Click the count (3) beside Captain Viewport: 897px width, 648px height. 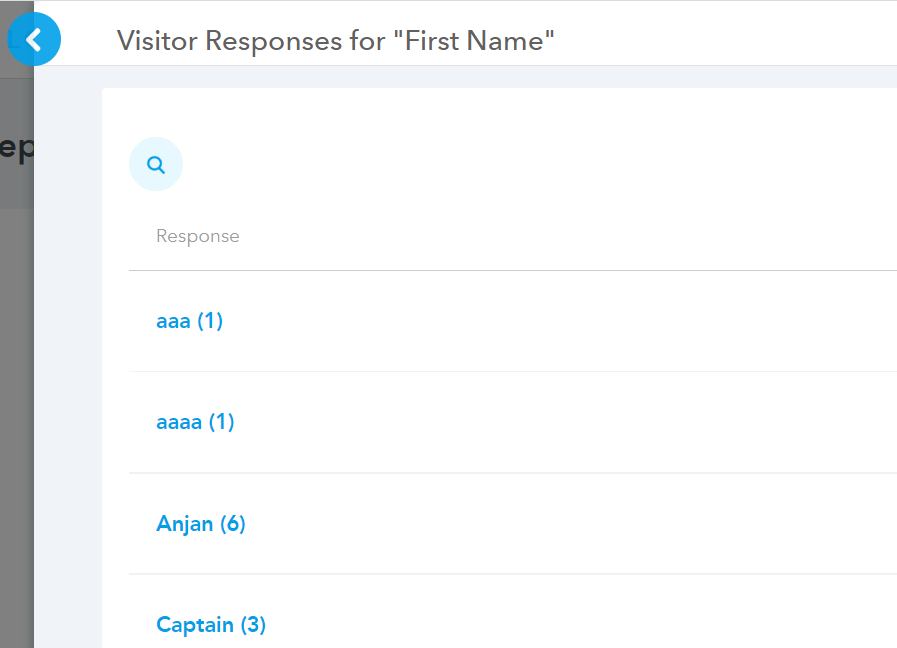(253, 625)
